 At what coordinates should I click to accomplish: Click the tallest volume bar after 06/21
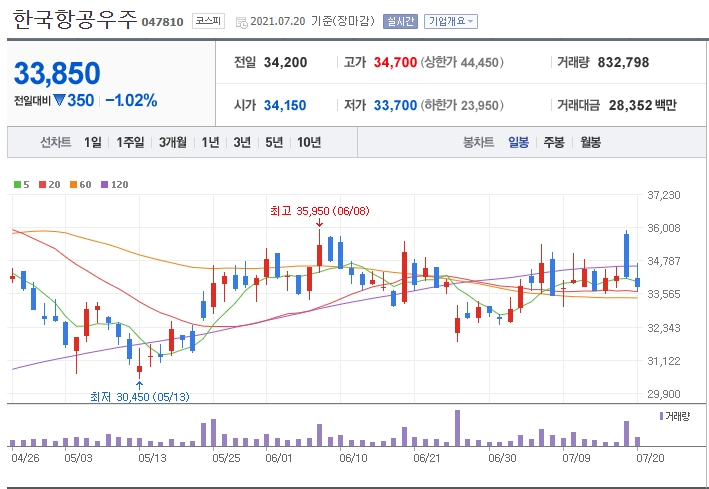(x=458, y=428)
